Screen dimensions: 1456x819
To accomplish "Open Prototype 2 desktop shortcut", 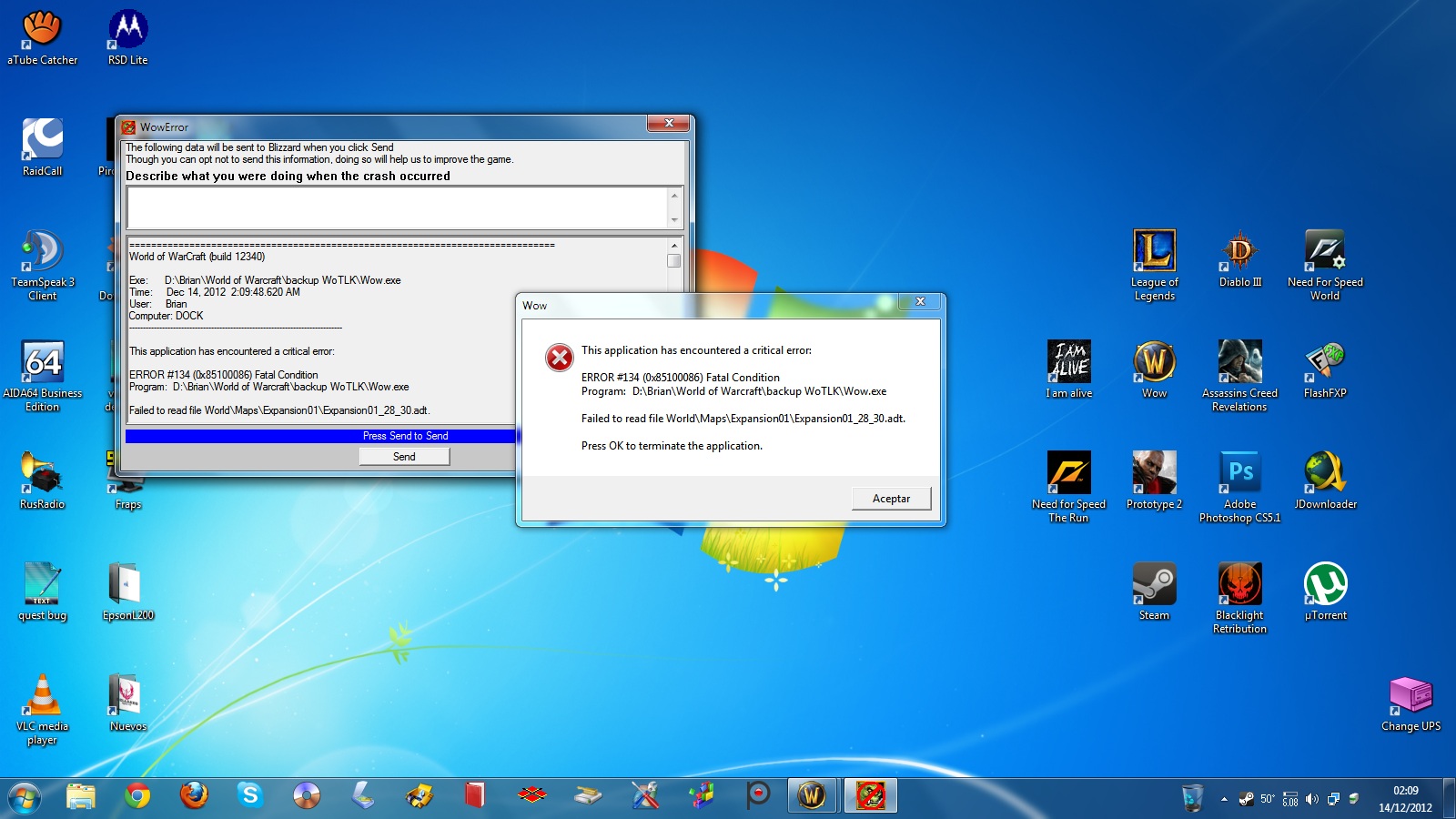I will pyautogui.click(x=1154, y=480).
